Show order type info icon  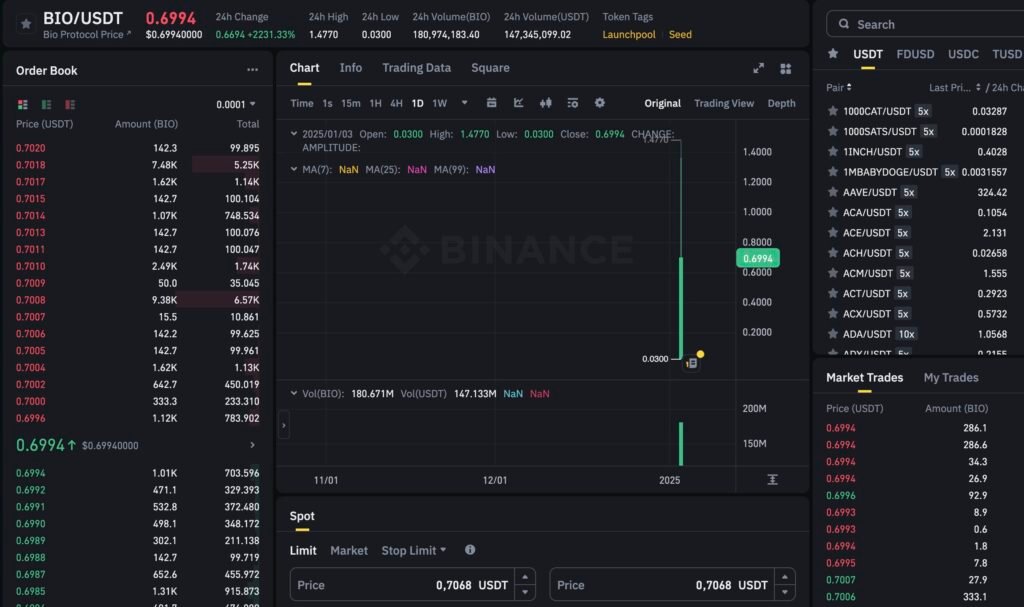tap(470, 550)
